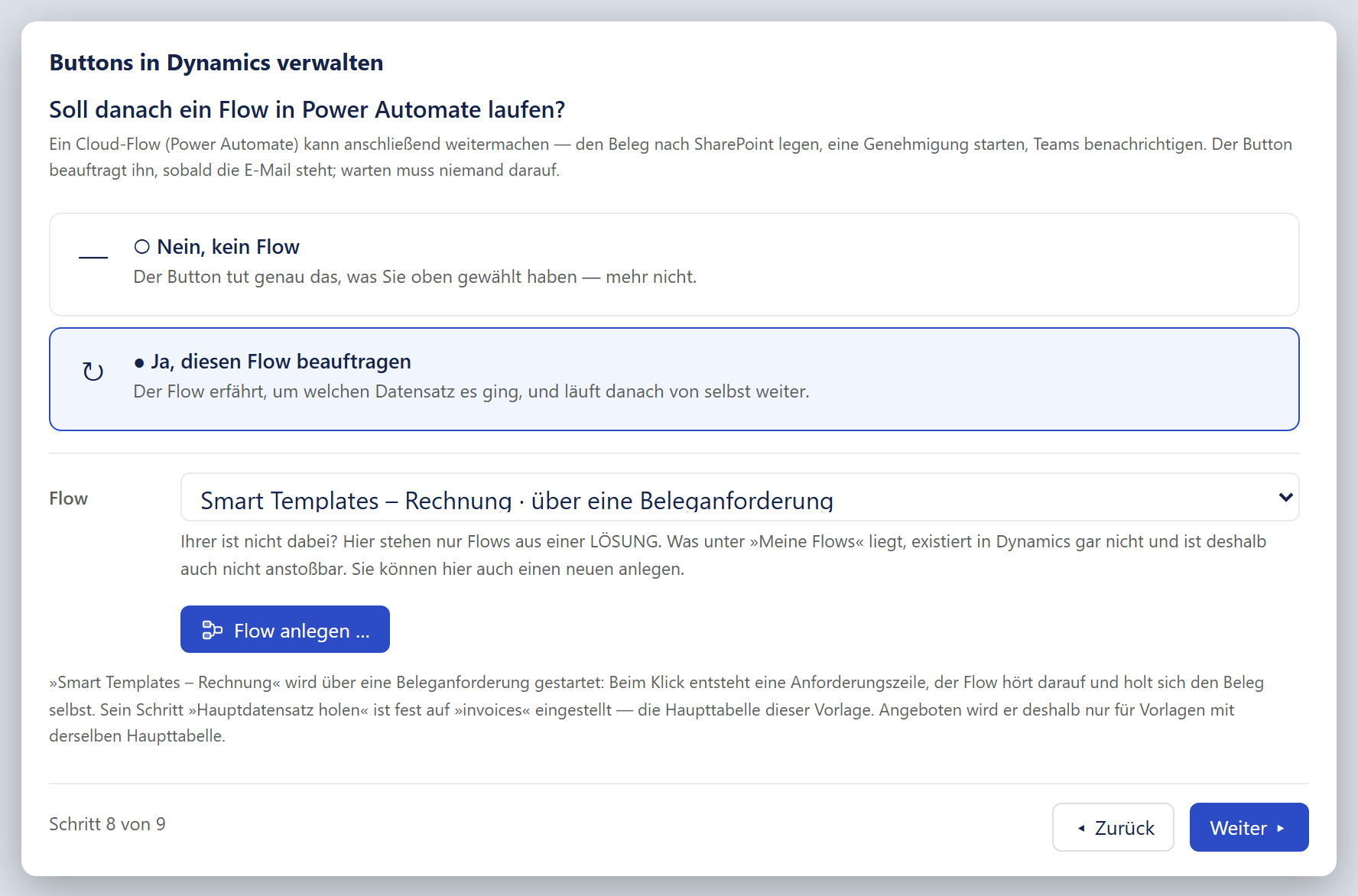Click the 'Schritt 8 von 9' step indicator
Image resolution: width=1358 pixels, height=896 pixels.
107,824
